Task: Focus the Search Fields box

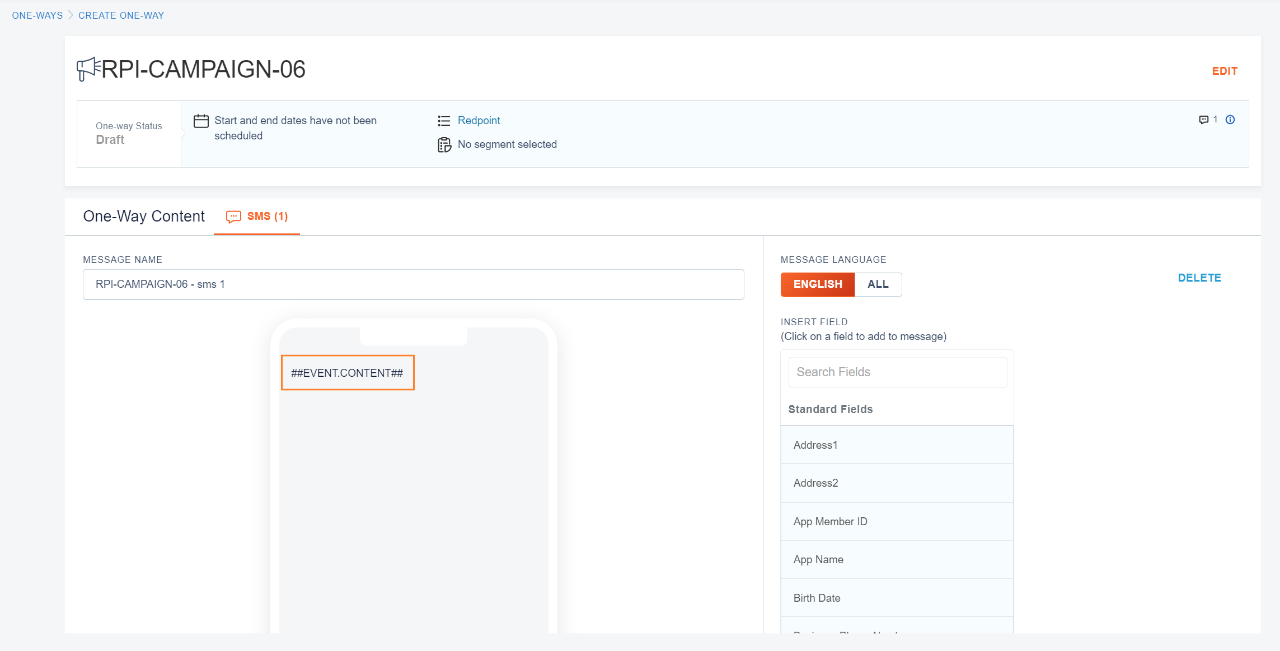Action: (897, 372)
